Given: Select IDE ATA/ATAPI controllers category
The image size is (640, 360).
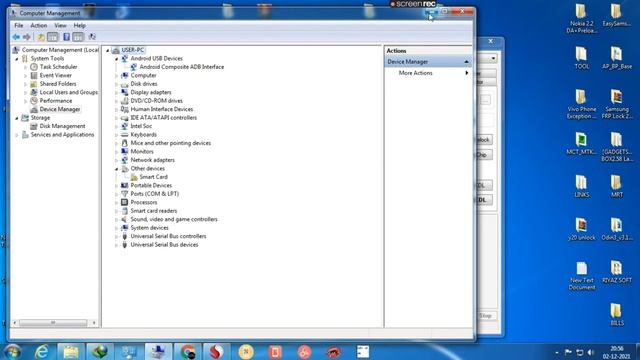Looking at the screenshot, I should tap(164, 118).
